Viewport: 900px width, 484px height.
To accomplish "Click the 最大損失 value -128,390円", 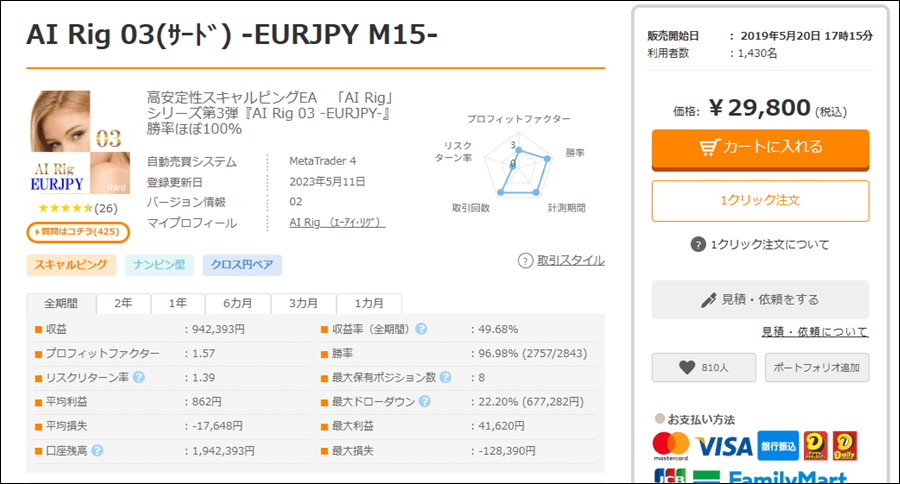I will coord(507,451).
